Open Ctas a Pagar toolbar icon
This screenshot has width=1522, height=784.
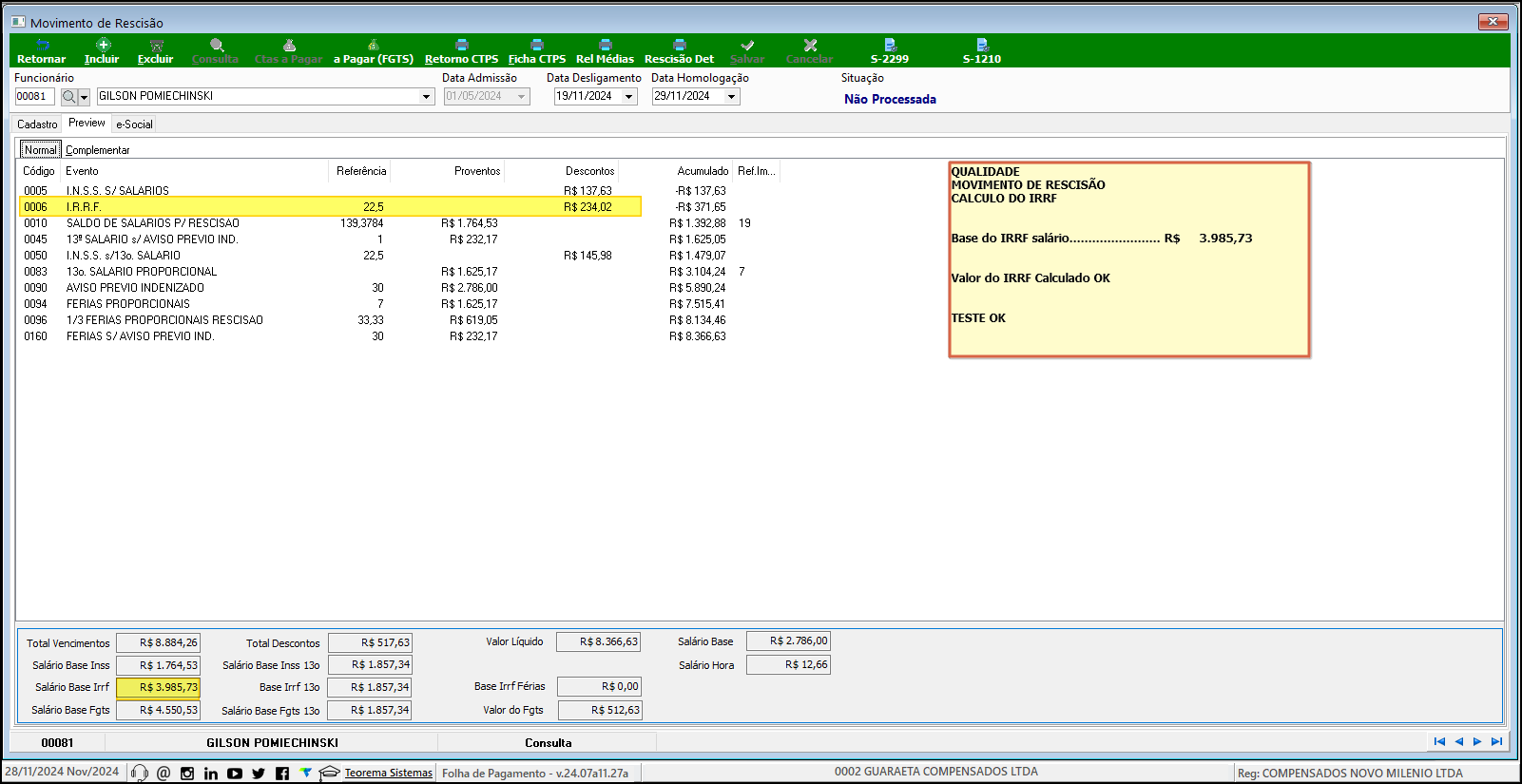pyautogui.click(x=289, y=45)
